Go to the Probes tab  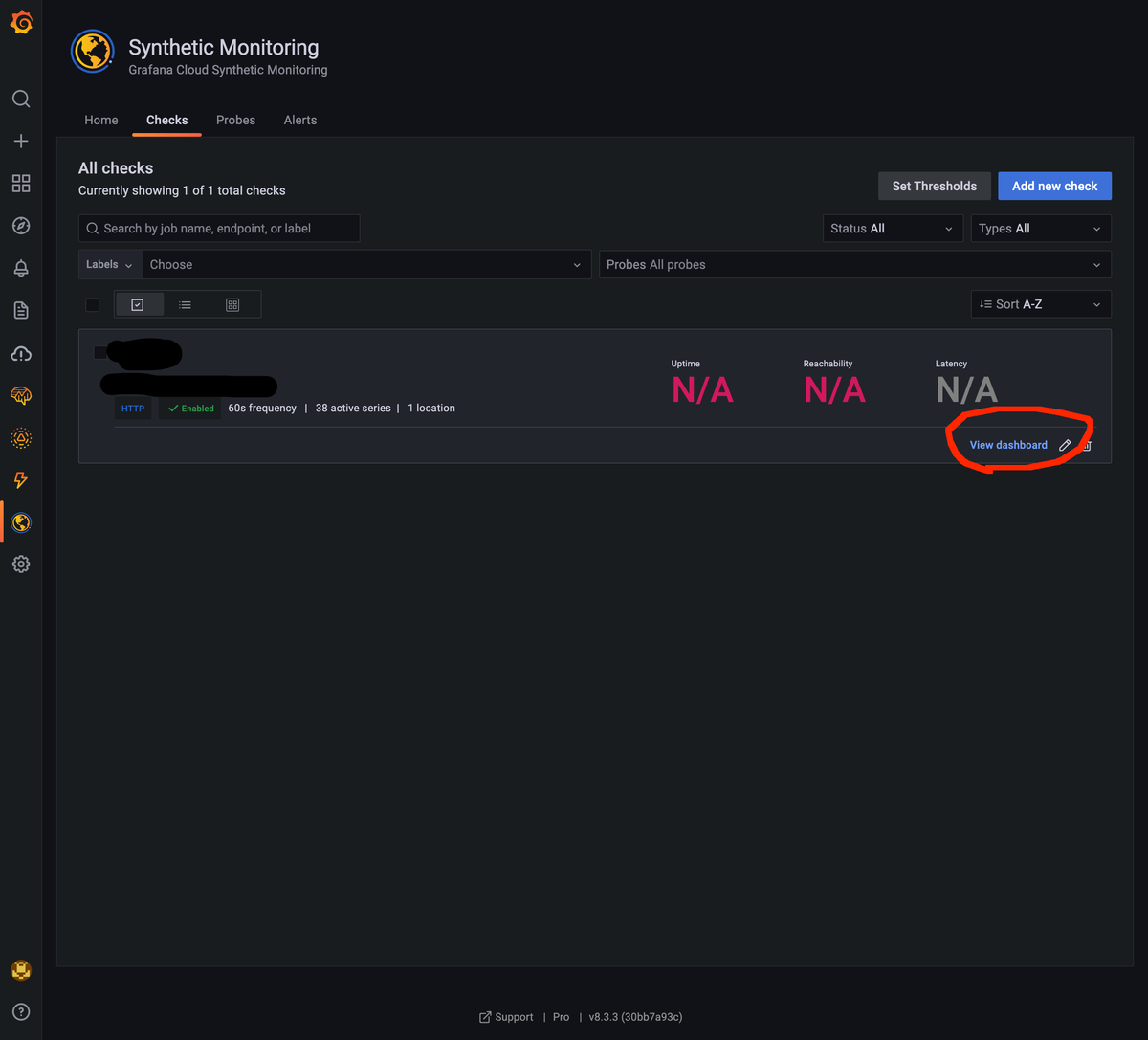235,120
